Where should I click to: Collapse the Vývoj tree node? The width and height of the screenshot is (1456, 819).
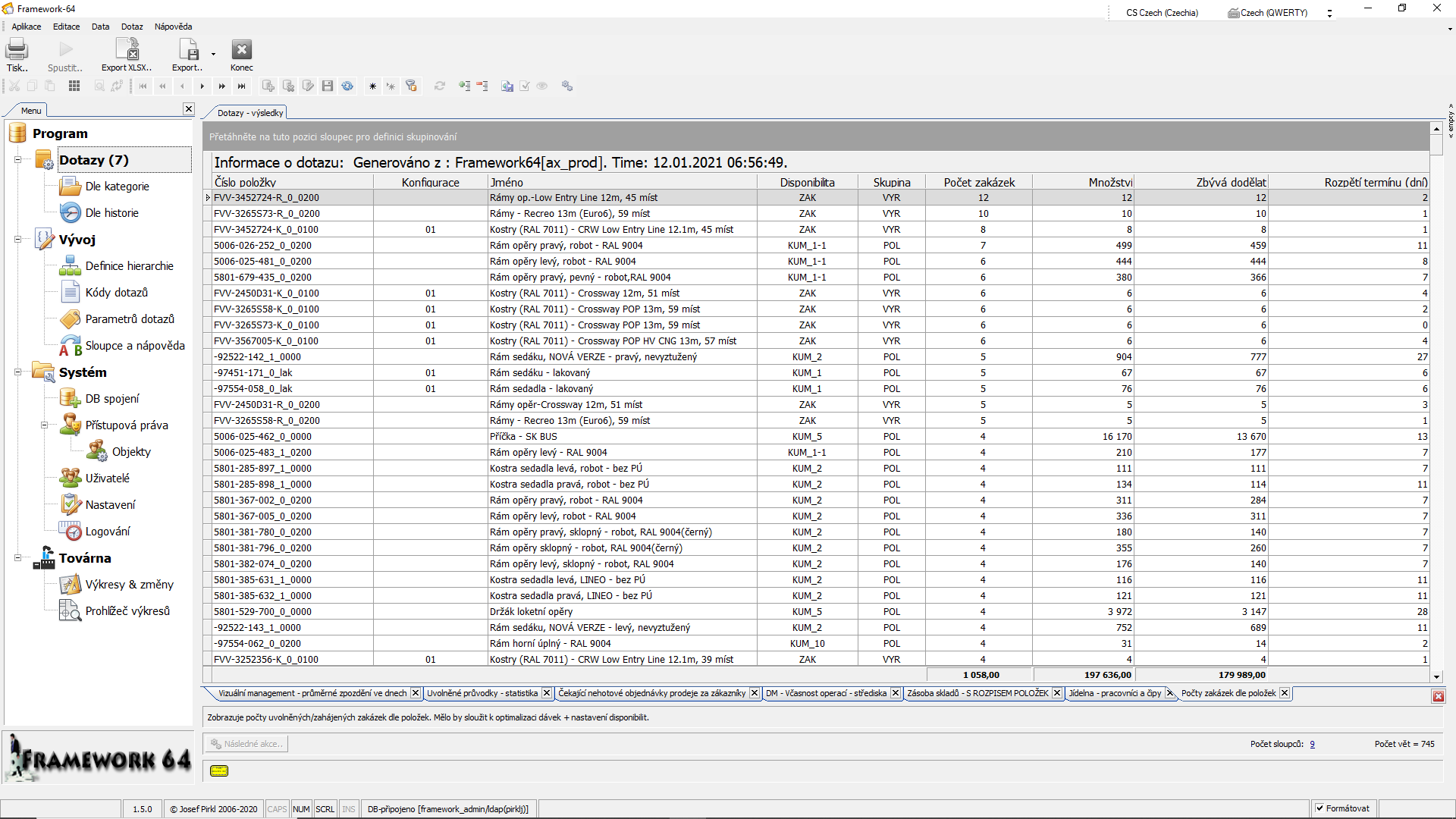pyautogui.click(x=17, y=240)
